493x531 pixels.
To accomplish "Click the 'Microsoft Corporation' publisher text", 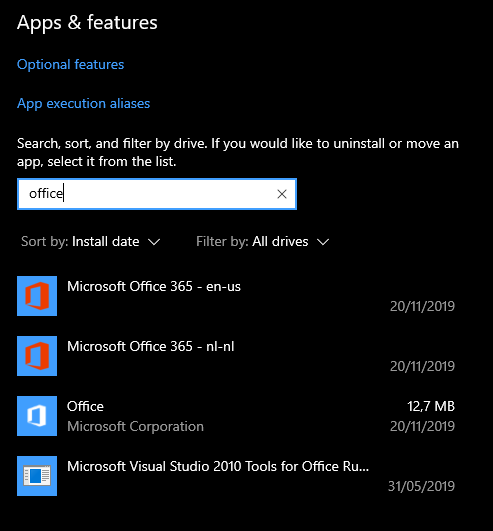I will 135,426.
